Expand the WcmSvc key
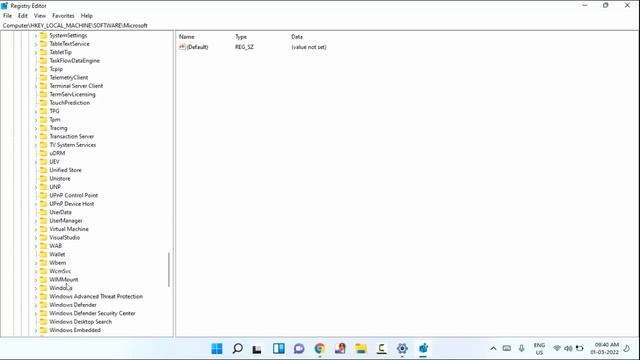This screenshot has width=640, height=360. pyautogui.click(x=36, y=271)
